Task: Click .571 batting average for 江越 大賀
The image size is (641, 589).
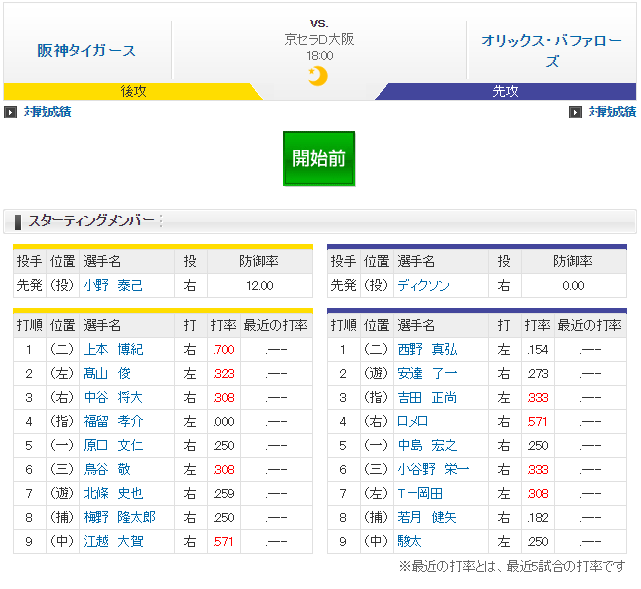Action: (x=224, y=542)
